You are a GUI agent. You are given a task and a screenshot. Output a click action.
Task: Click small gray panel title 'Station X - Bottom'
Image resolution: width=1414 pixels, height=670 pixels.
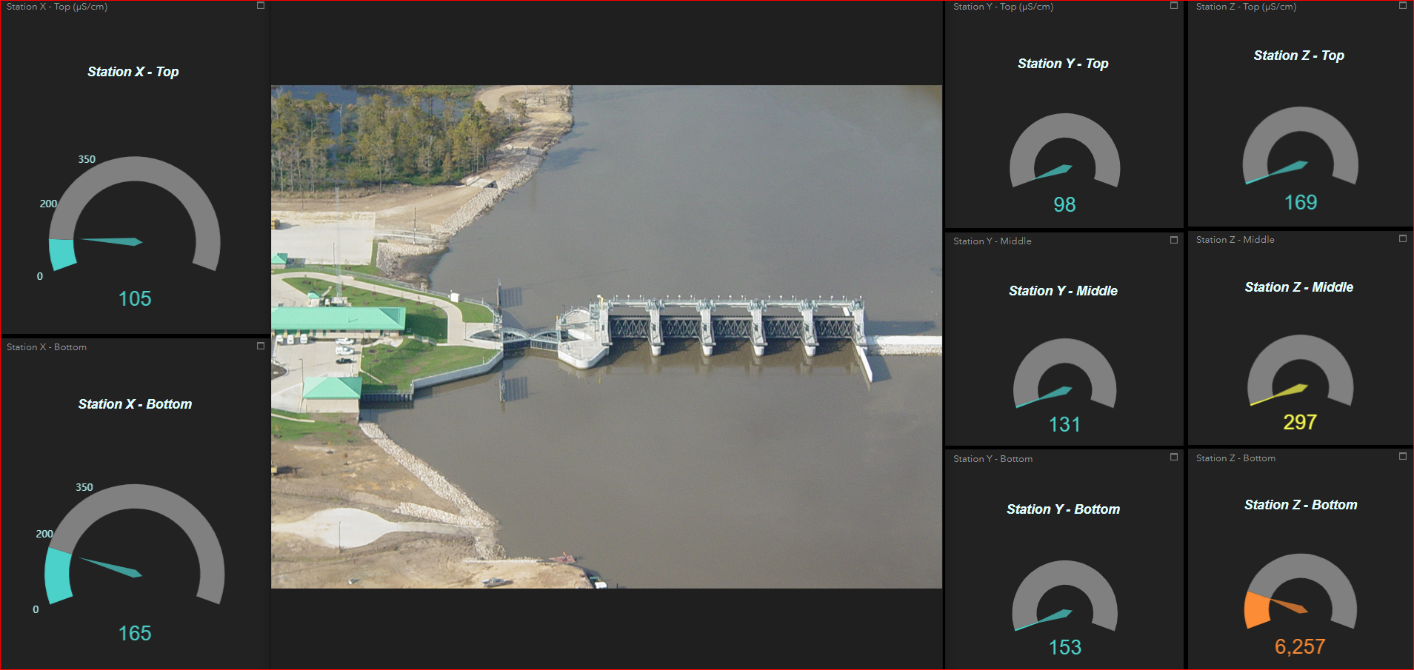46,347
